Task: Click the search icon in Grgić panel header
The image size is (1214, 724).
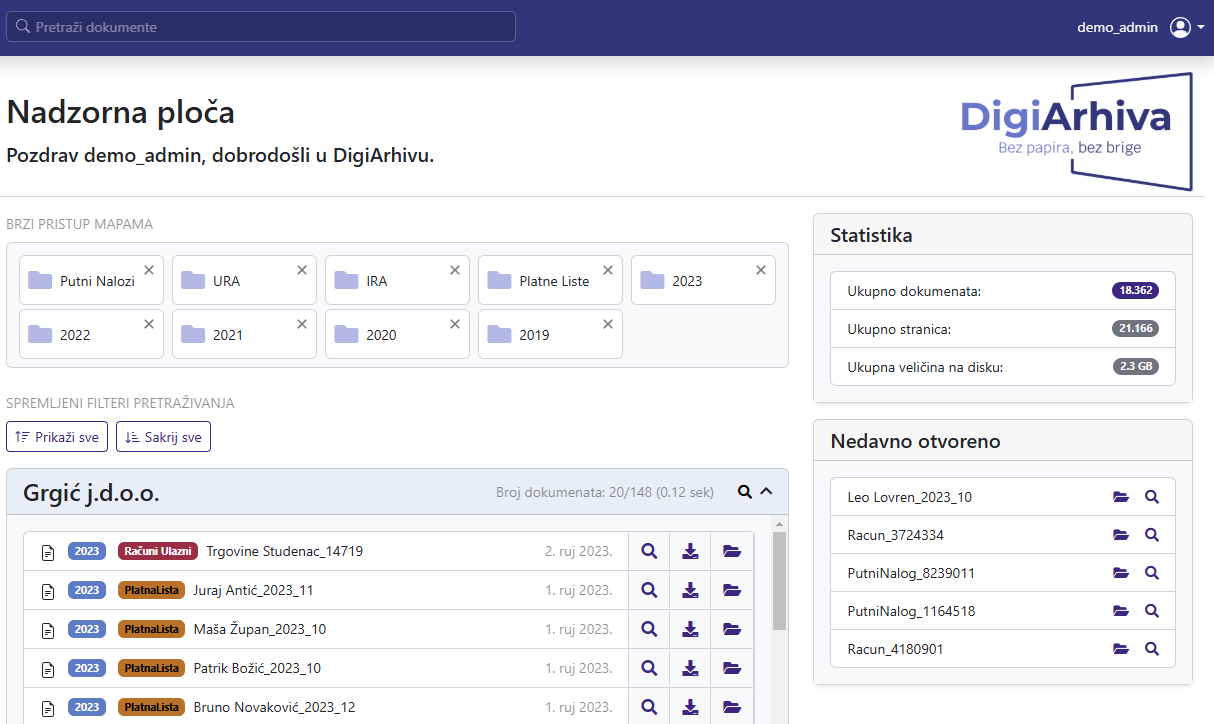Action: 744,491
